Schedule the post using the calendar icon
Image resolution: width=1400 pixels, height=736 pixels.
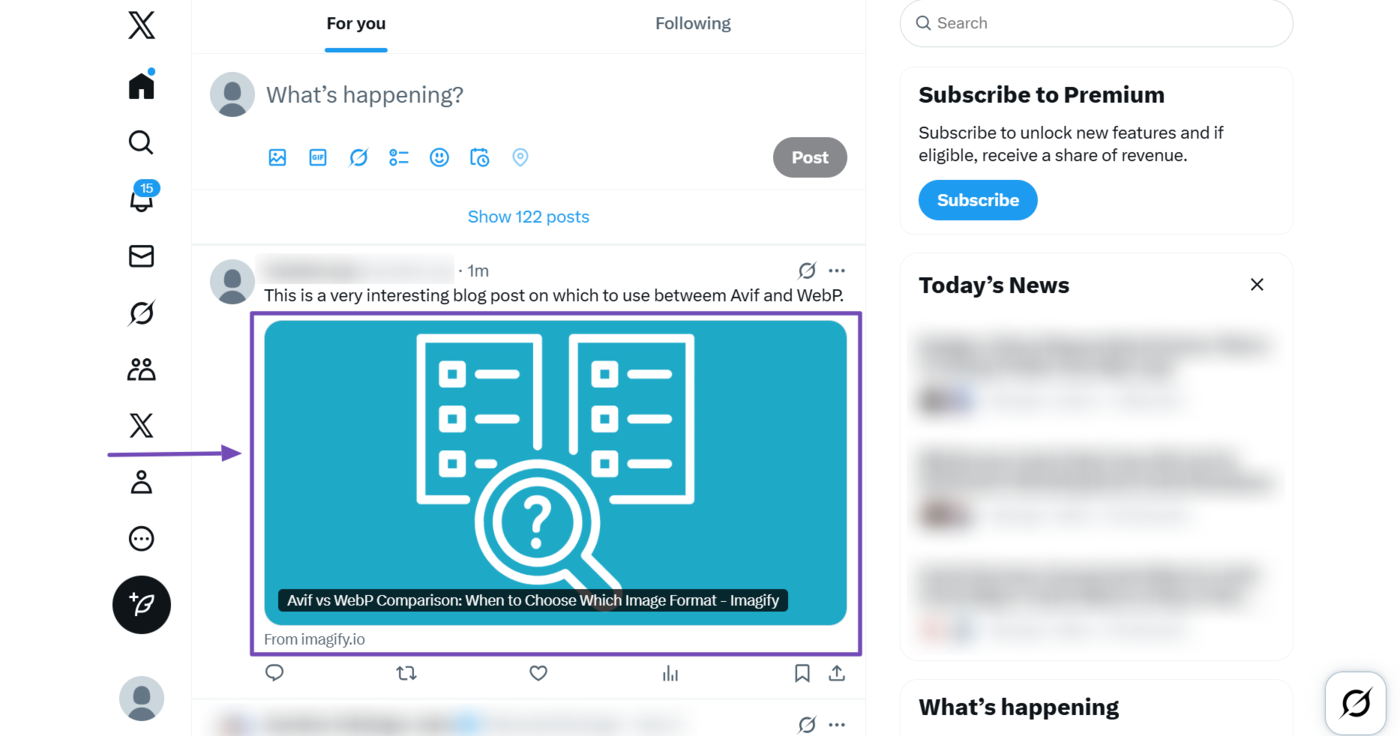point(479,157)
